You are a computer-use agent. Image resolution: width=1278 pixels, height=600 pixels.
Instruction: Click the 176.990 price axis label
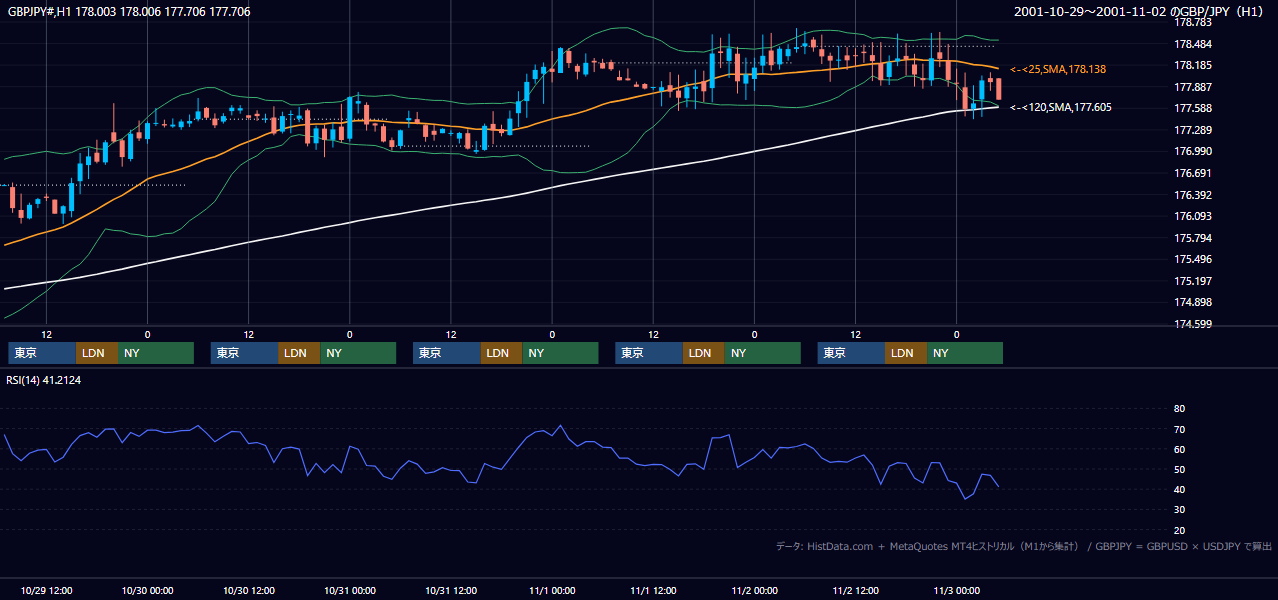tap(1193, 151)
